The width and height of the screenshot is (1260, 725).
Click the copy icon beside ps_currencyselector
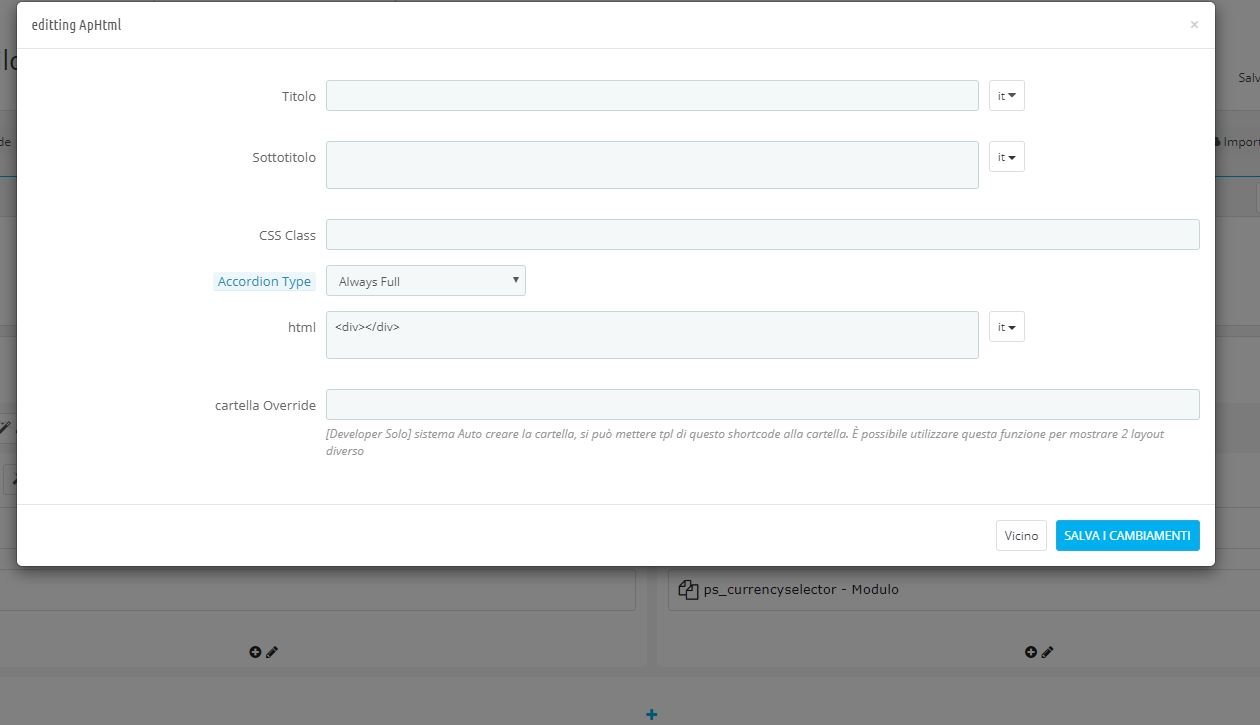tap(688, 590)
